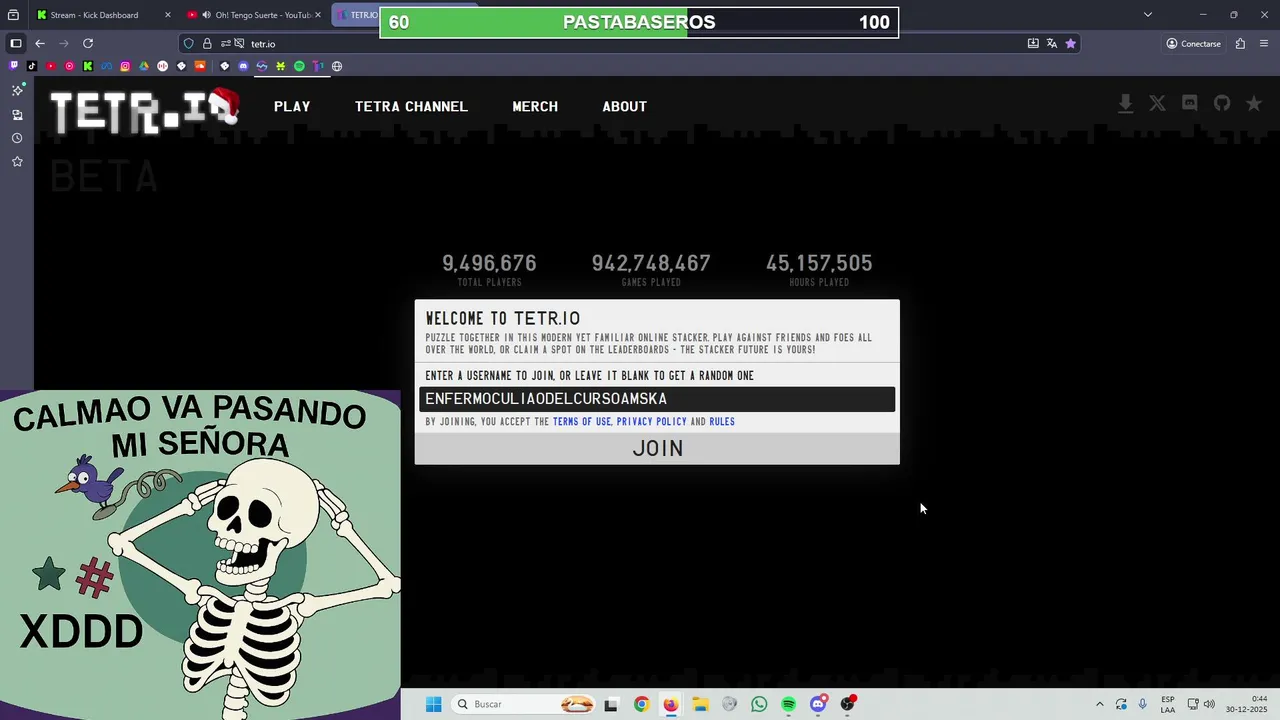1280x720 pixels.
Task: Open the Google Drive bookmark icon
Action: click(x=144, y=66)
